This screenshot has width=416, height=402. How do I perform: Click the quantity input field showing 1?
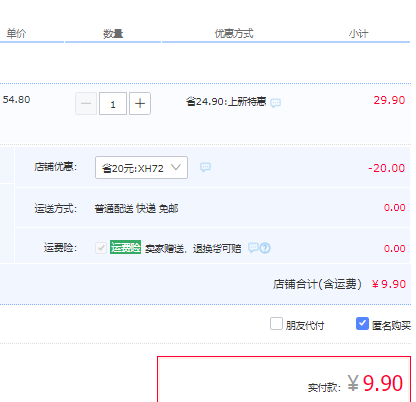tap(113, 104)
